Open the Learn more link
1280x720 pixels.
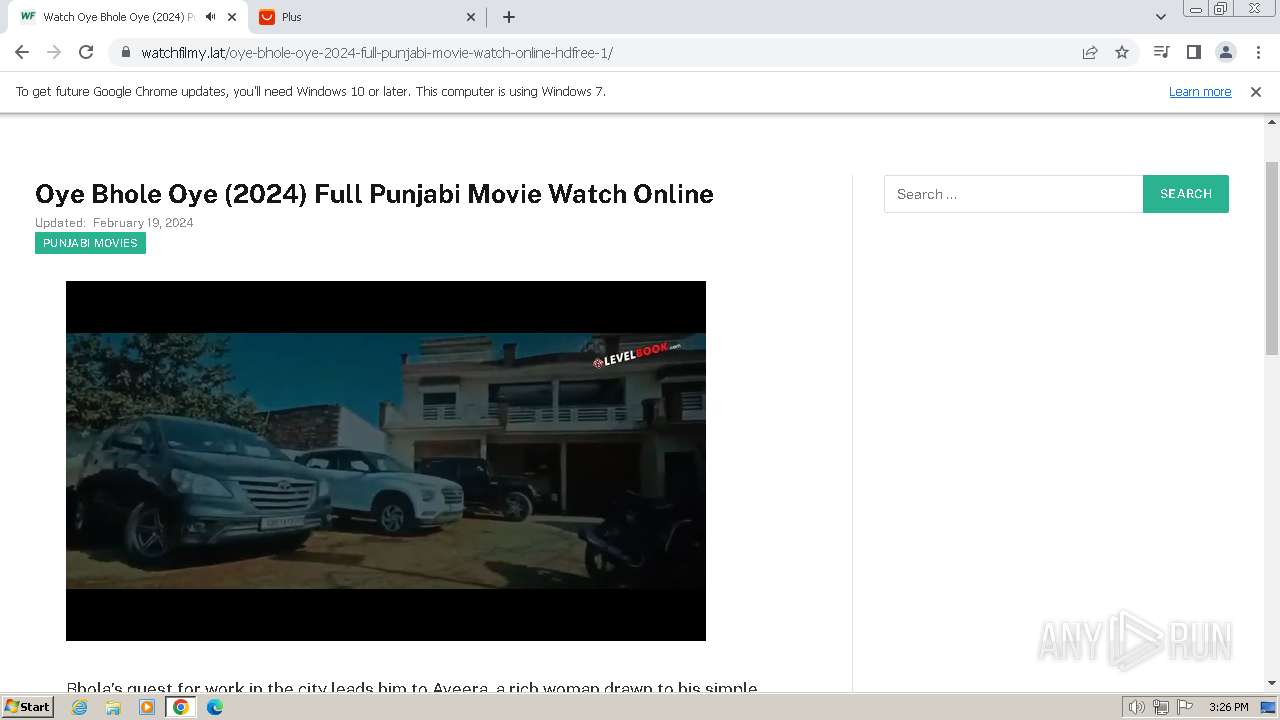[1200, 91]
